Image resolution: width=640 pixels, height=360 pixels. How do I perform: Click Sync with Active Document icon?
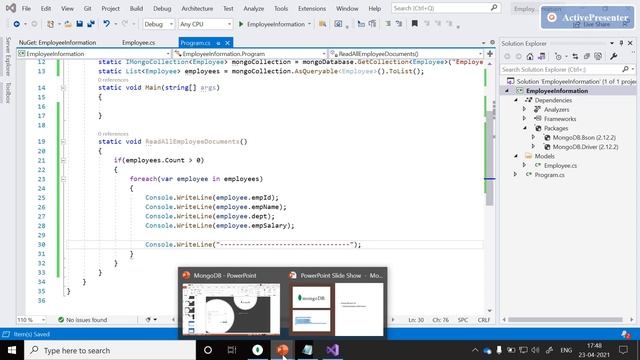pos(575,56)
